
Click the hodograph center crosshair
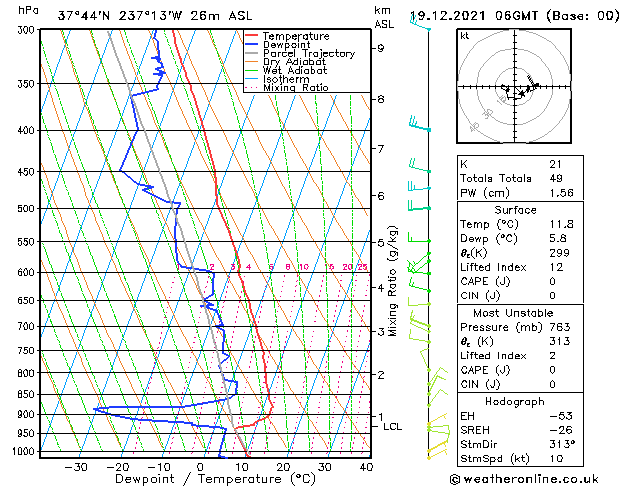pos(515,87)
